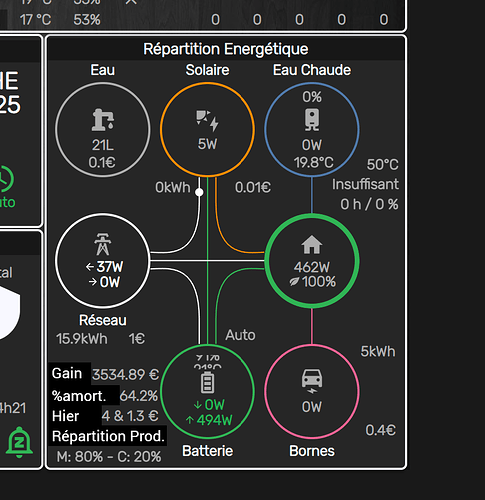Screen dimensions: 485x500
Task: Click the 64.2% amortization value
Action: tap(139, 396)
